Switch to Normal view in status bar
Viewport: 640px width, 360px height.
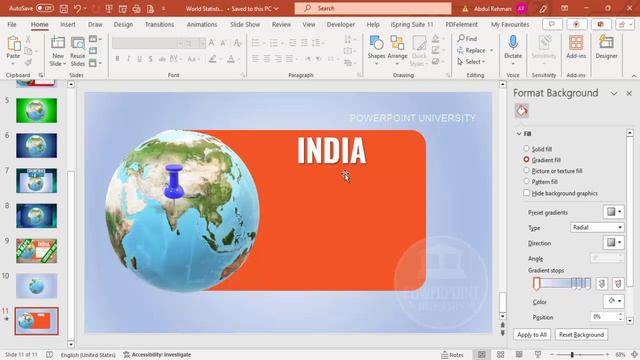(482, 355)
